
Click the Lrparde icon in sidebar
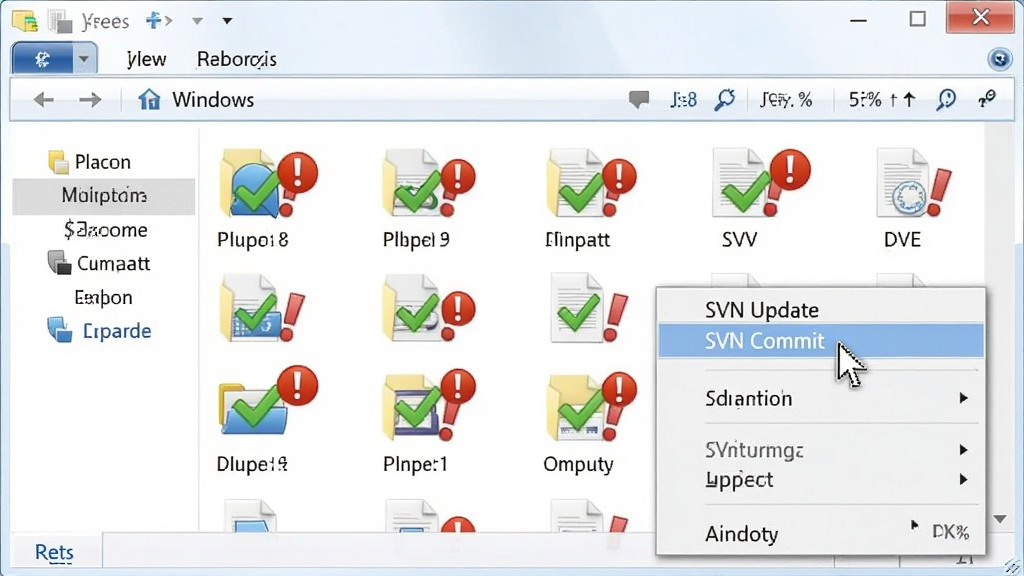click(59, 330)
